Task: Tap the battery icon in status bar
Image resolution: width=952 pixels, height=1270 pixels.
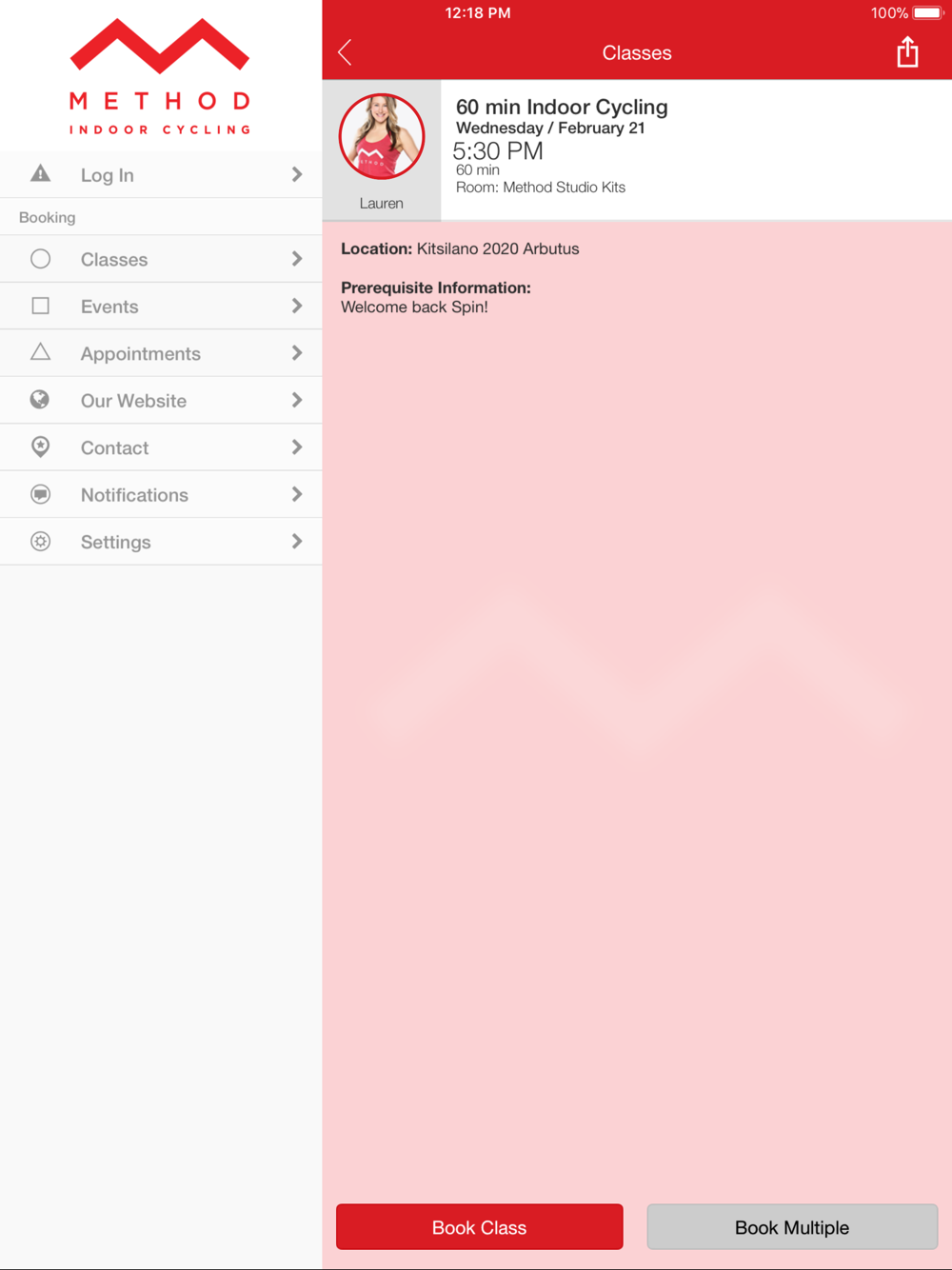Action: pyautogui.click(x=927, y=13)
